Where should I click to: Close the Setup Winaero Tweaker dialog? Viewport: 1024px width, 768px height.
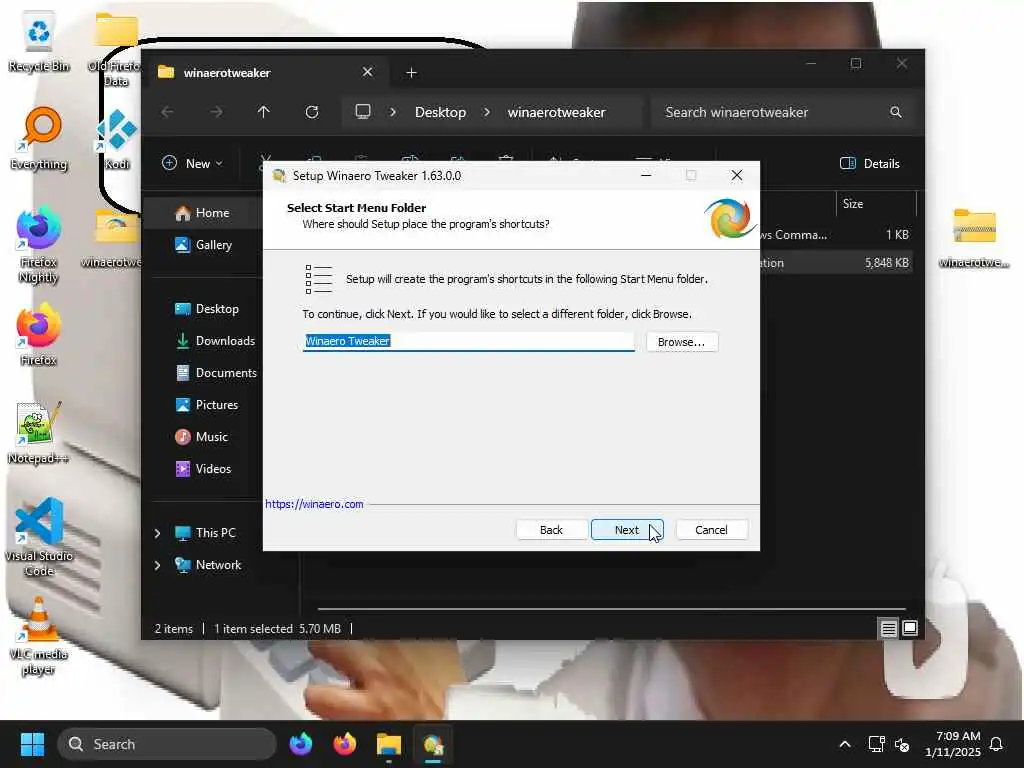click(737, 176)
